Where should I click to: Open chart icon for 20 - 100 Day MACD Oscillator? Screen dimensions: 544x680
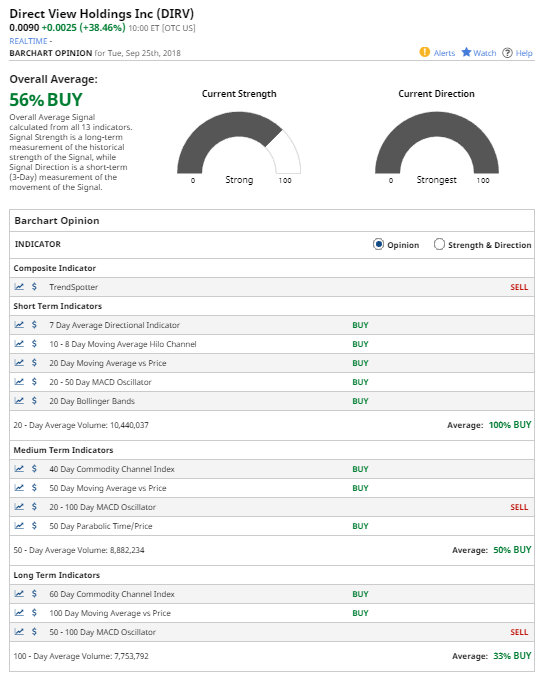[19, 507]
